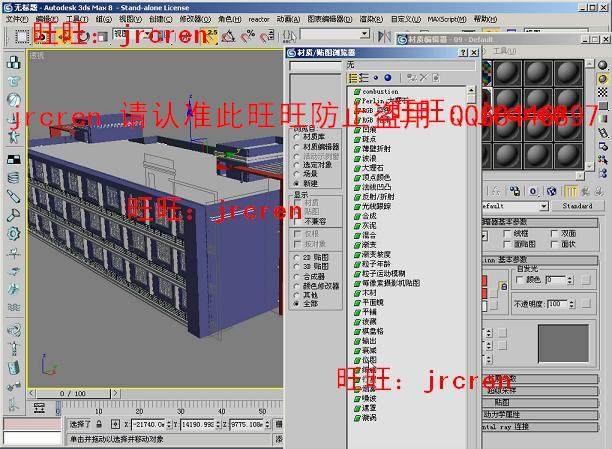Enable 不兼容 checkbox in browser
Screen dimensions: 612x449
(297, 221)
